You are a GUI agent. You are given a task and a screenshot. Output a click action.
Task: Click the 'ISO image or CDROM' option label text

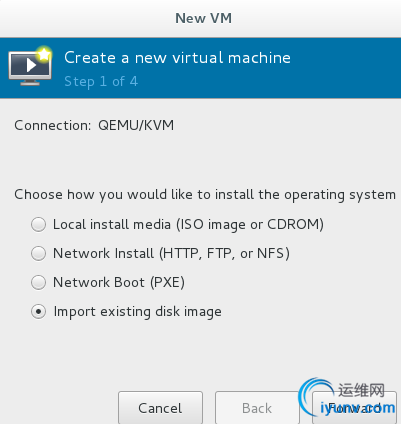tap(250, 224)
